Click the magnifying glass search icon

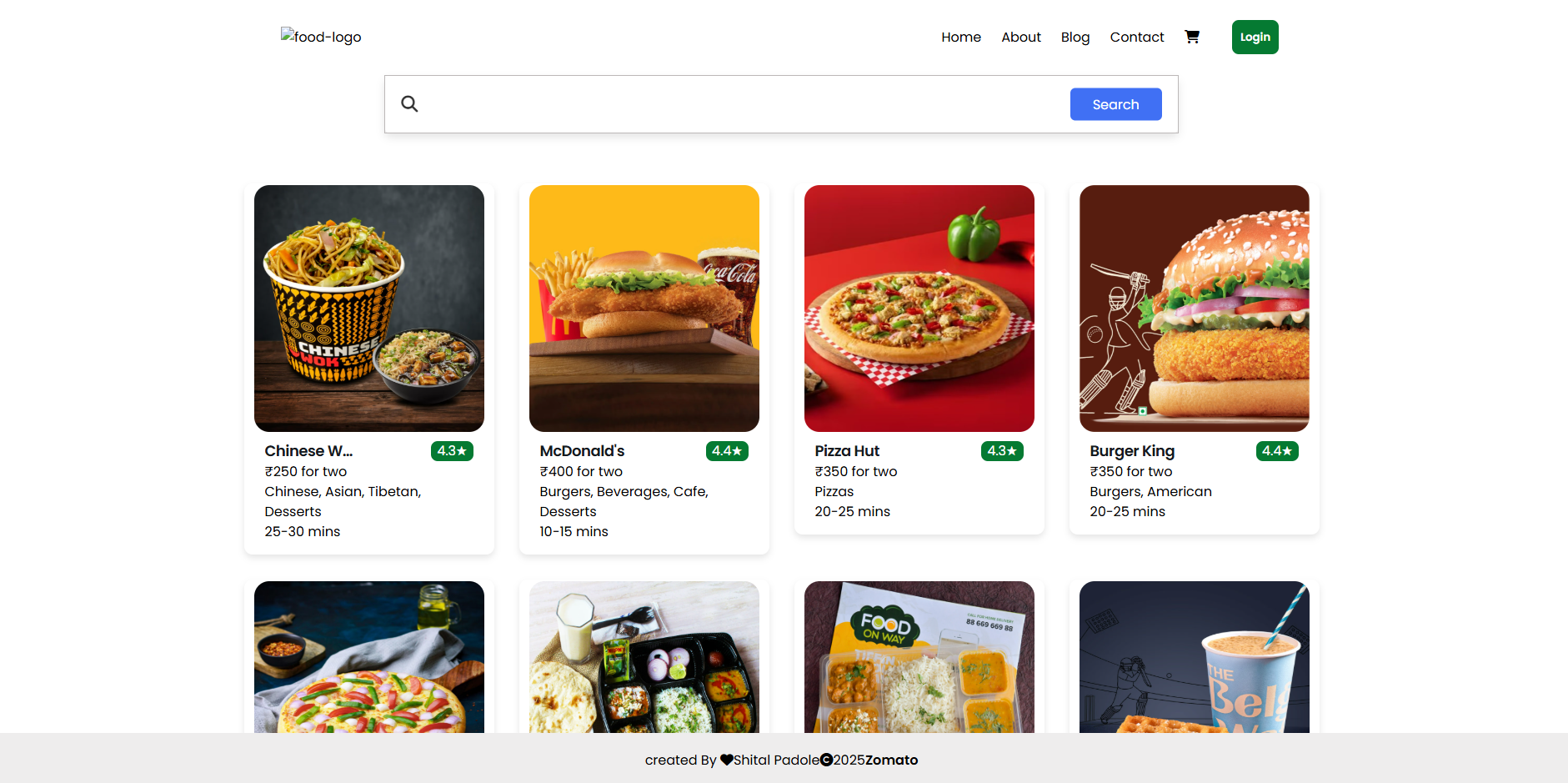click(x=409, y=103)
